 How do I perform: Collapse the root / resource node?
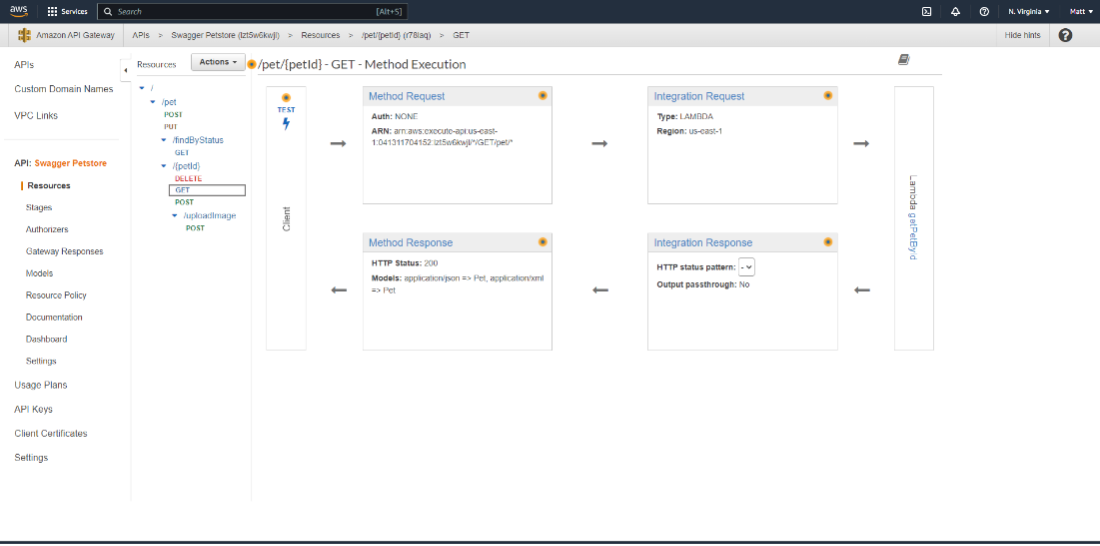click(142, 88)
